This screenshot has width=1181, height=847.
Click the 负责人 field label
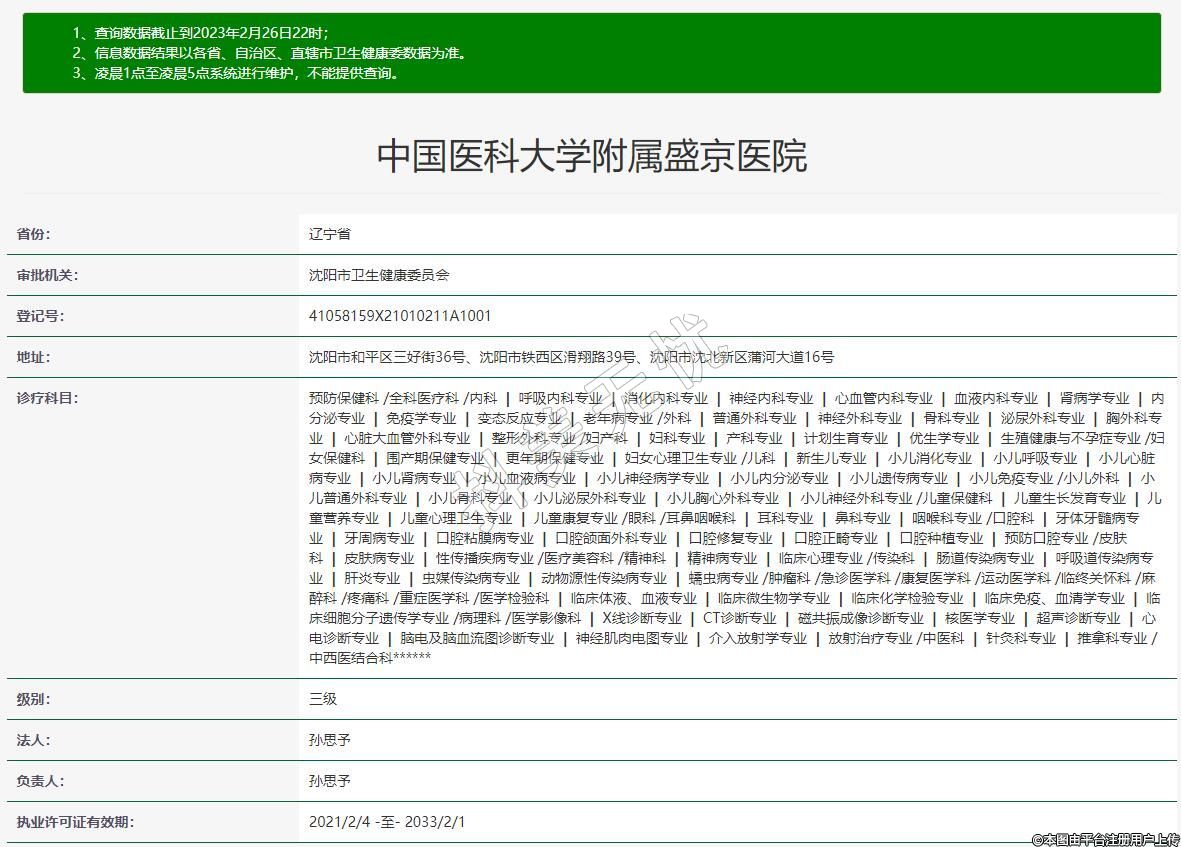(x=40, y=781)
